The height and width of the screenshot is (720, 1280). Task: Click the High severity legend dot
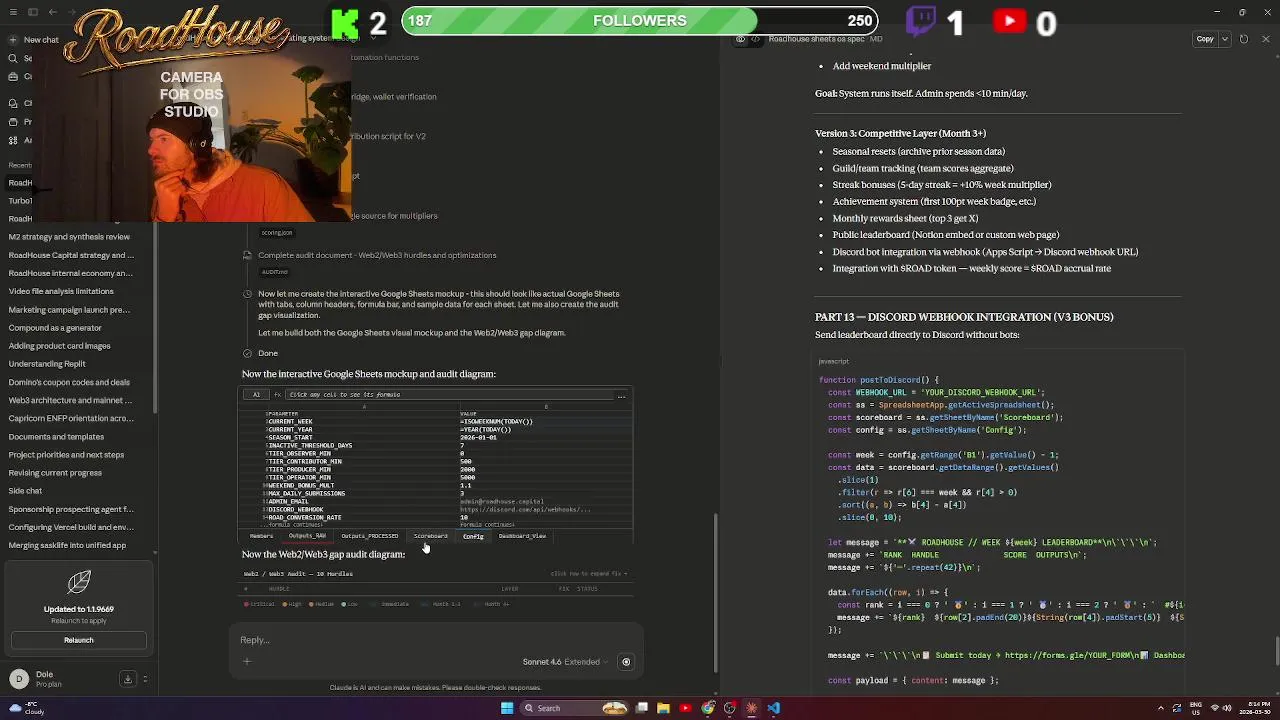[x=285, y=604]
